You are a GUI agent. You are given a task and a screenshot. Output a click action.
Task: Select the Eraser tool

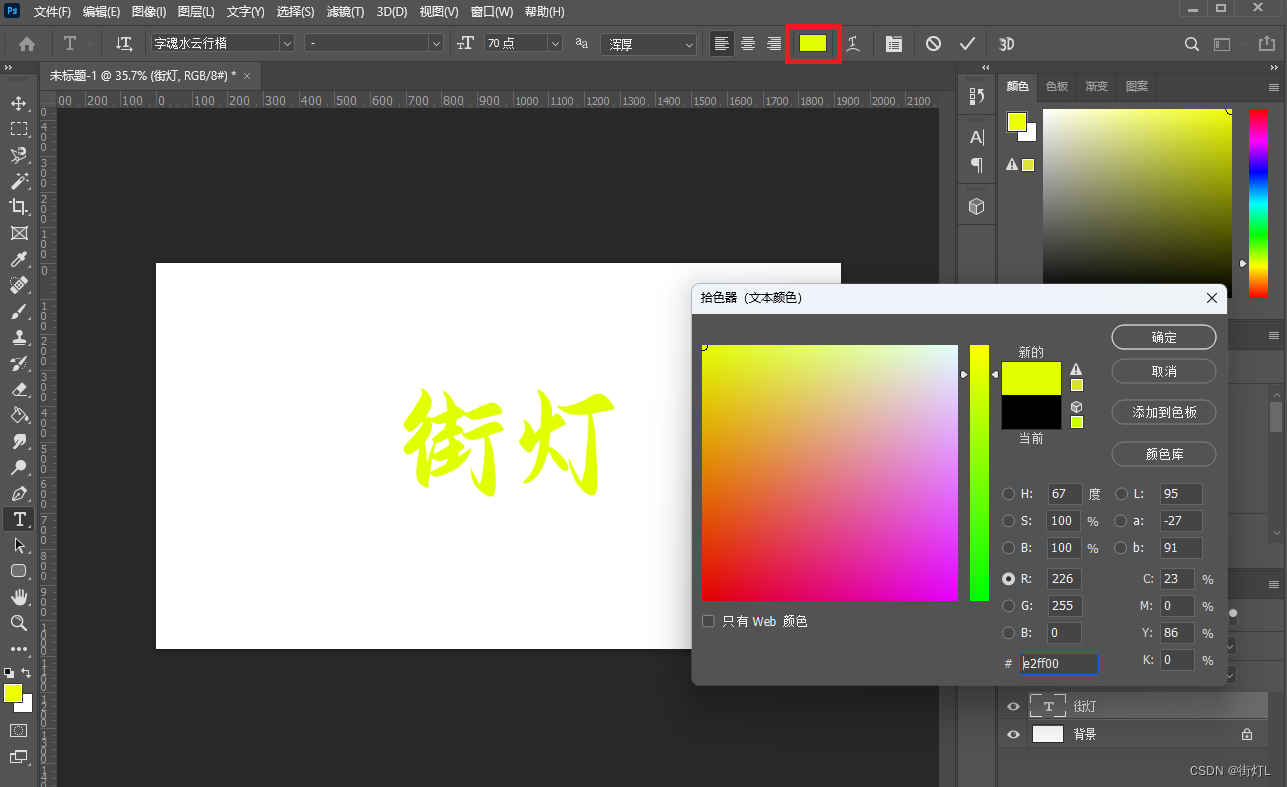tap(19, 389)
